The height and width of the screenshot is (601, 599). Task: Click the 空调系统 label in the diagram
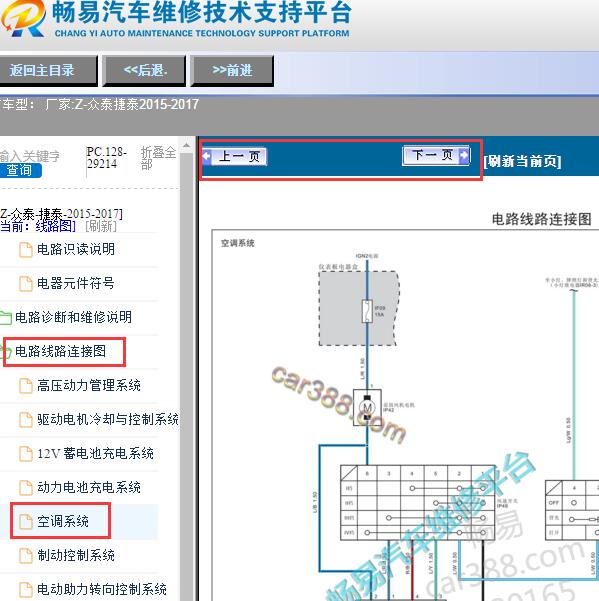238,243
